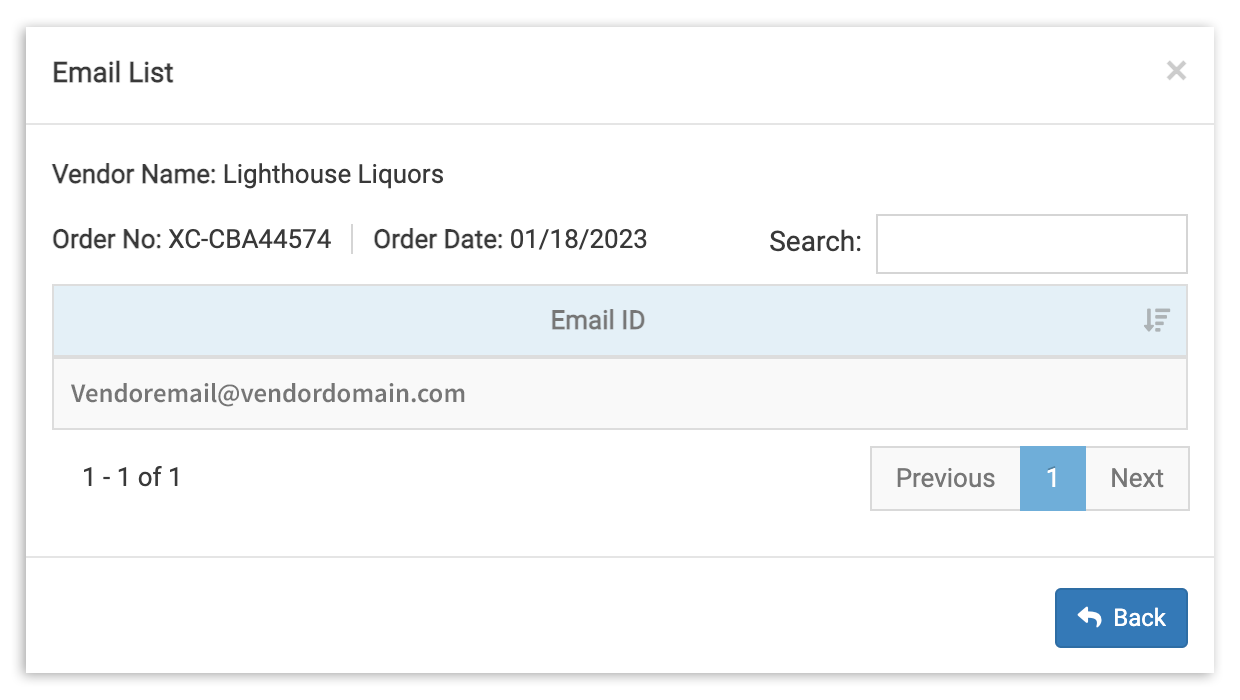Screen dimensions: 1240x700
Task: Focus the Search input field
Action: click(x=1031, y=243)
